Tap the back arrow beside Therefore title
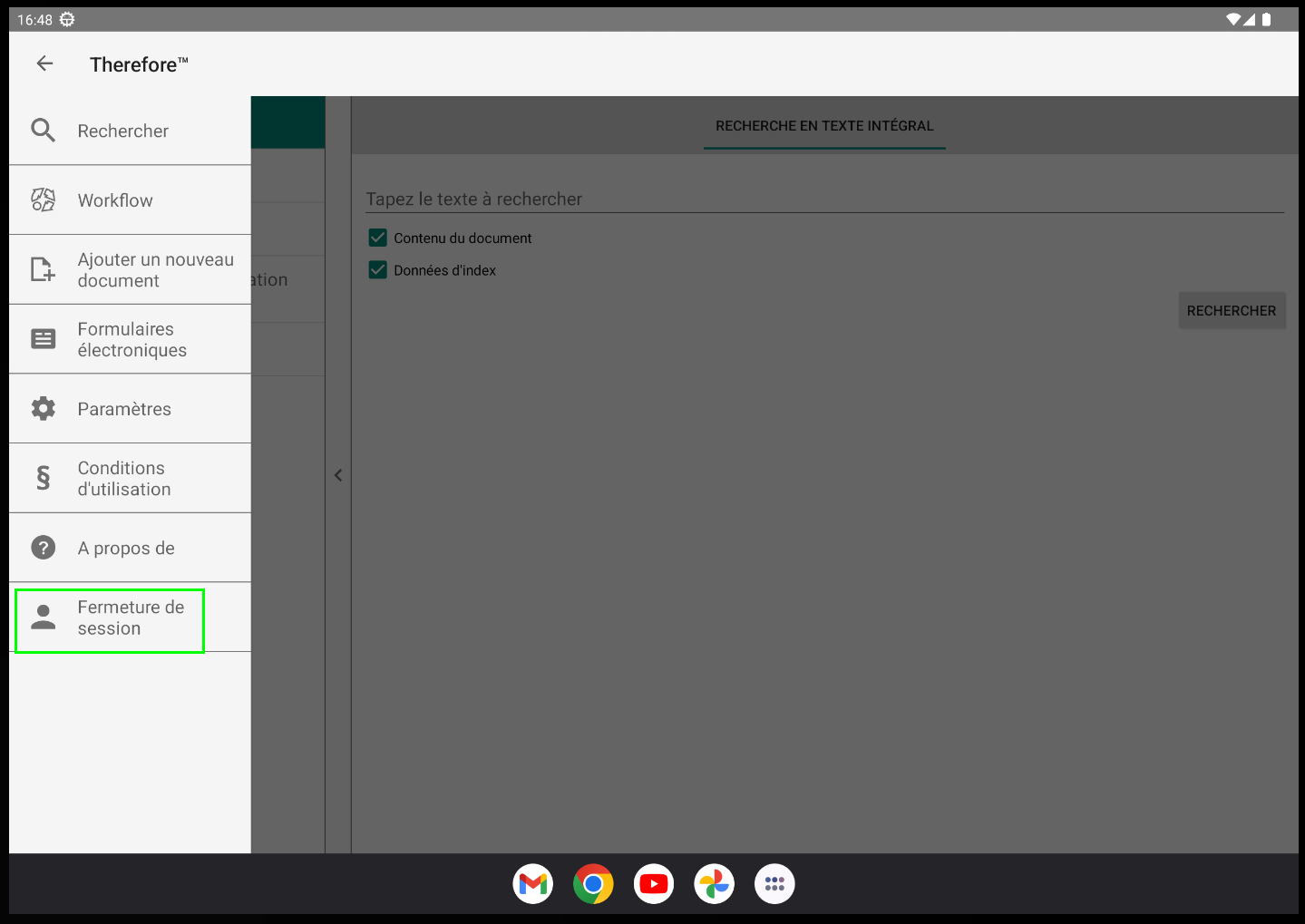Screen dimensions: 1305x924 click(44, 63)
